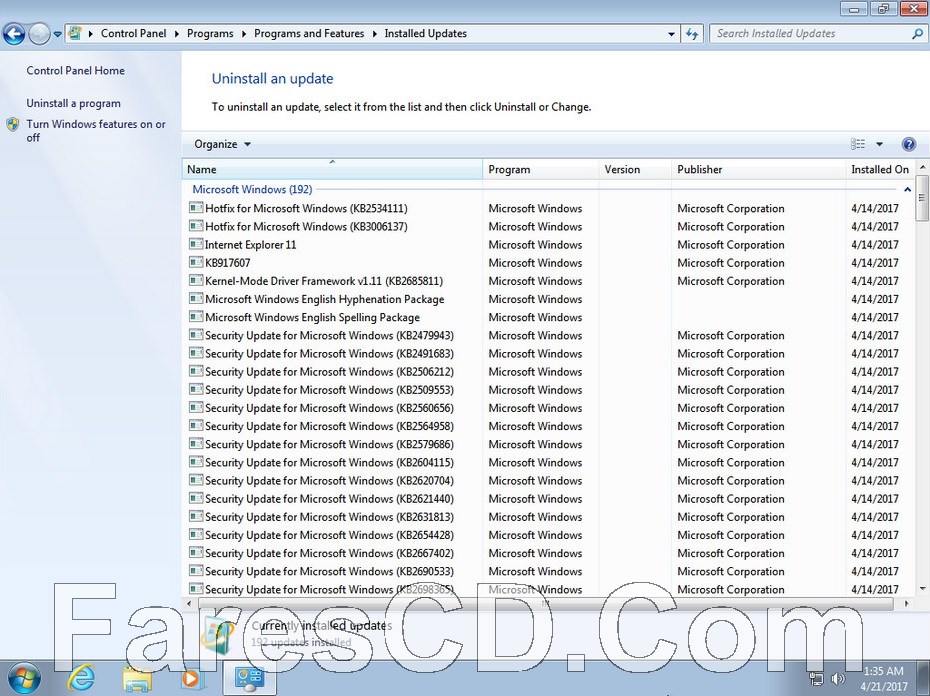
Task: Select Hotfix for Microsoft Windows (KB2534111)
Action: pyautogui.click(x=306, y=208)
